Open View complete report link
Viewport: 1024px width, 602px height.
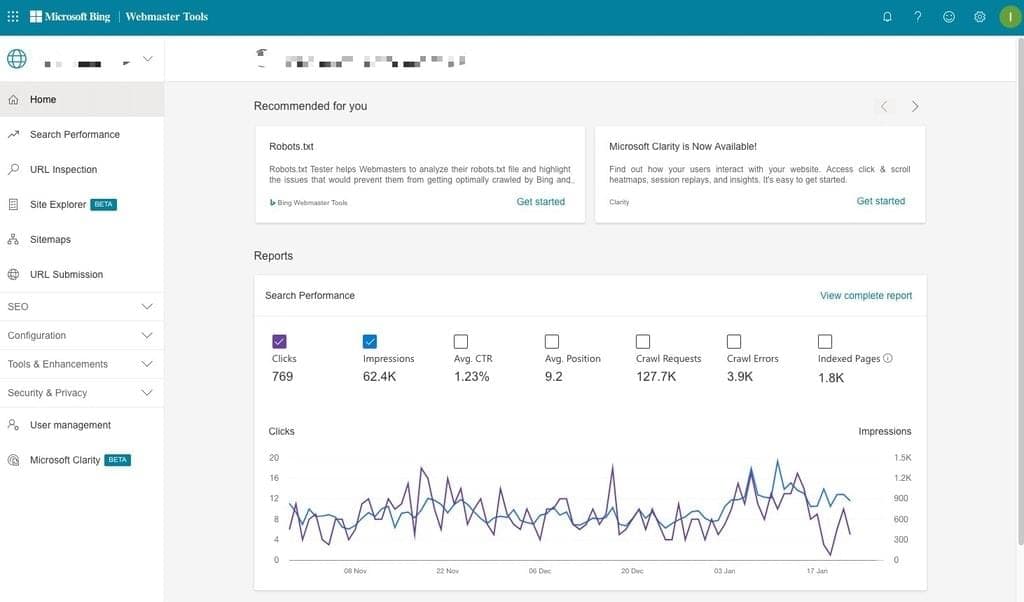tap(866, 296)
